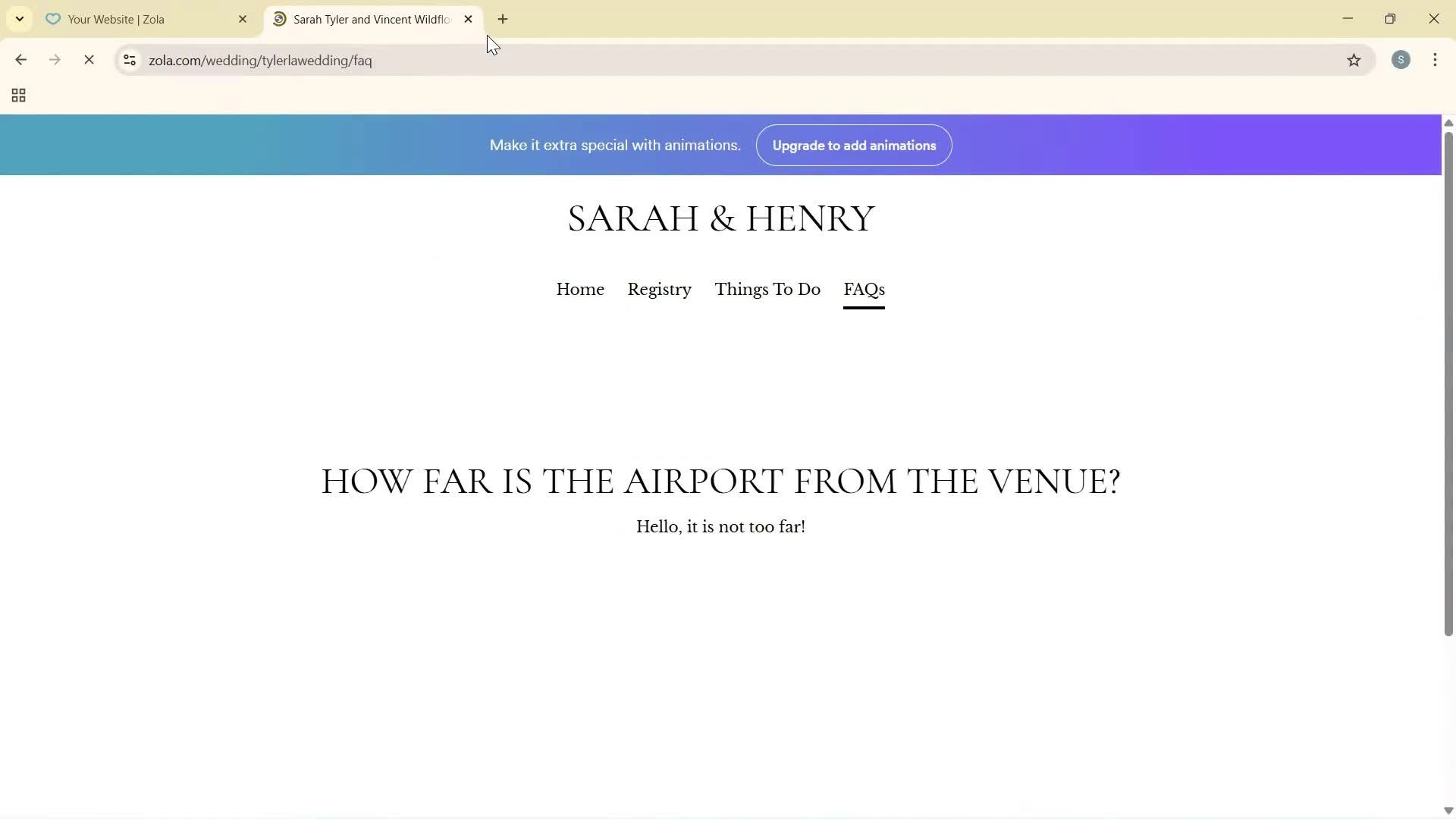The height and width of the screenshot is (819, 1456).
Task: Open the Chrome profile avatar
Action: point(1401,60)
